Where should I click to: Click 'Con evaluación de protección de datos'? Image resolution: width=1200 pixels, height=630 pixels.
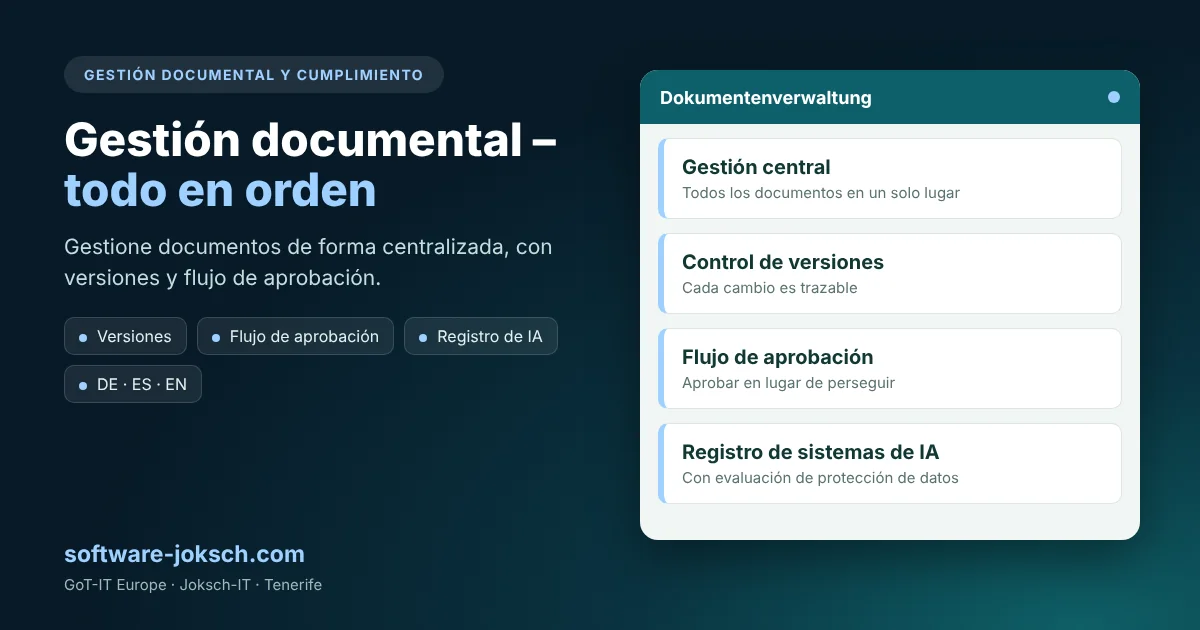[820, 478]
